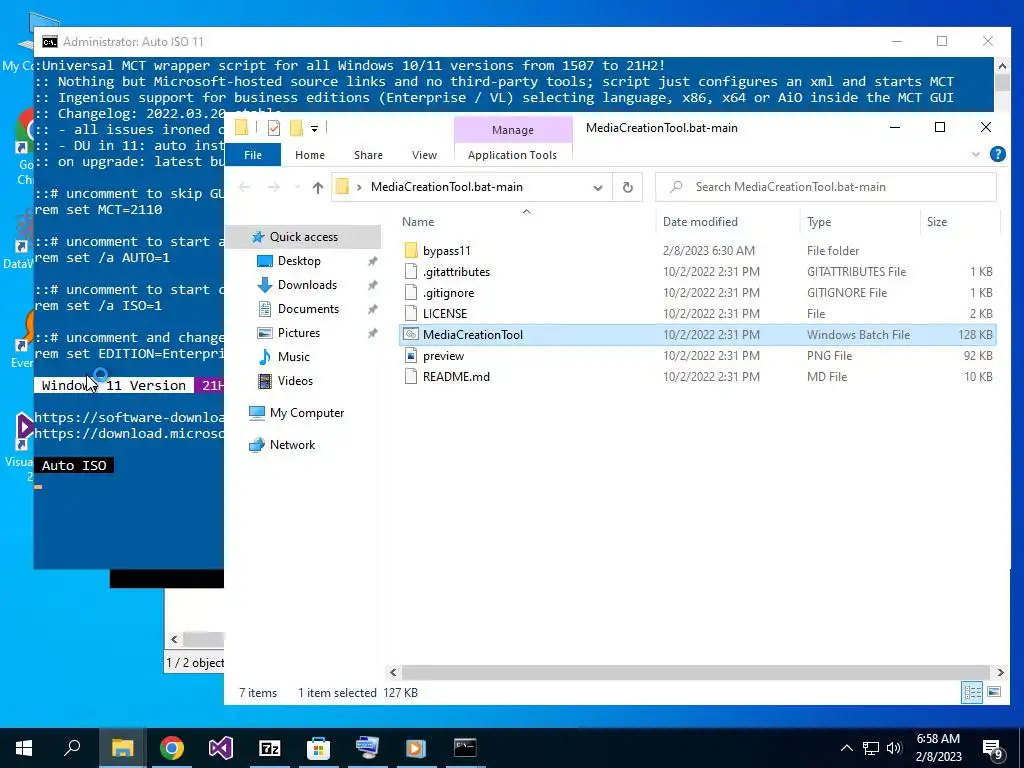Go to Videos in navigation pane
The width and height of the screenshot is (1024, 768).
pyautogui.click(x=295, y=381)
